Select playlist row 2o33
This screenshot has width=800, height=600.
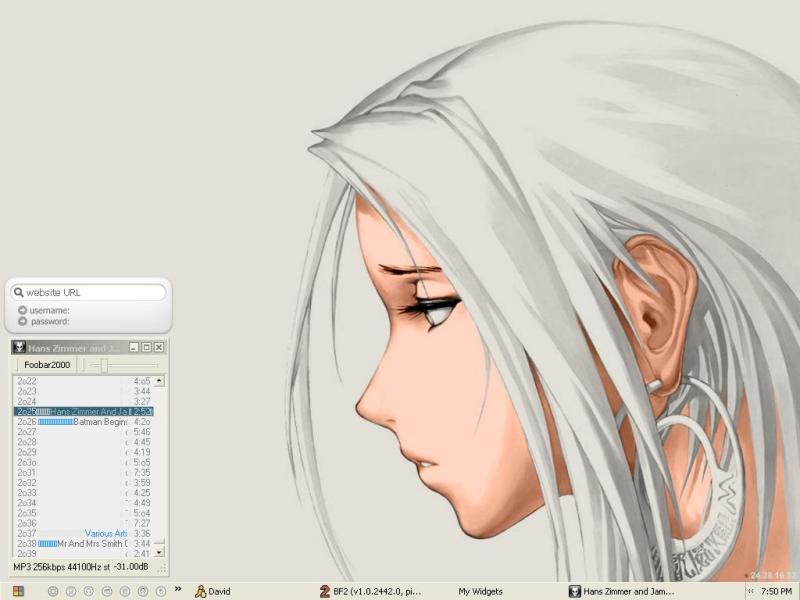pos(84,493)
